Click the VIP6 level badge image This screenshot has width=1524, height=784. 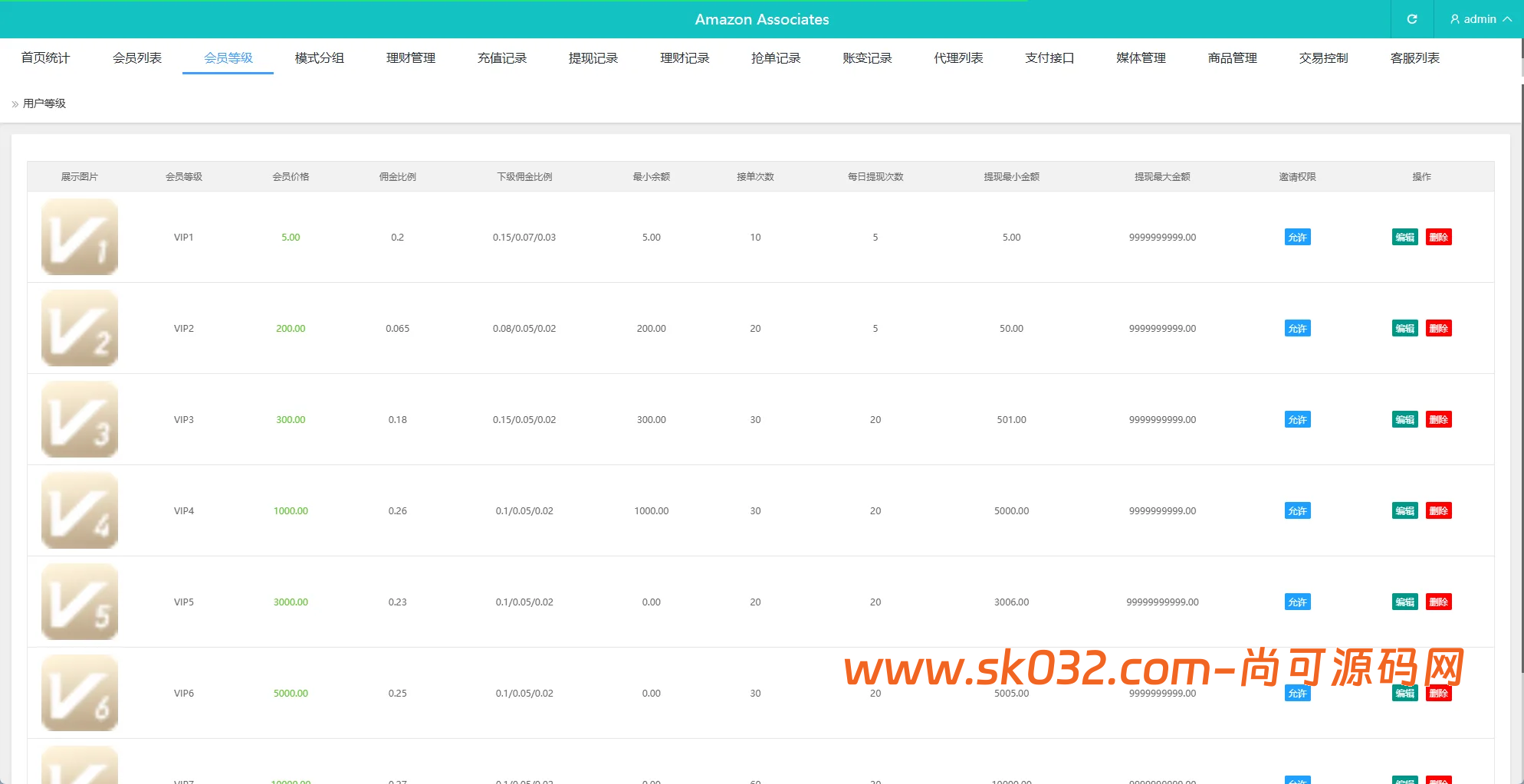click(79, 692)
